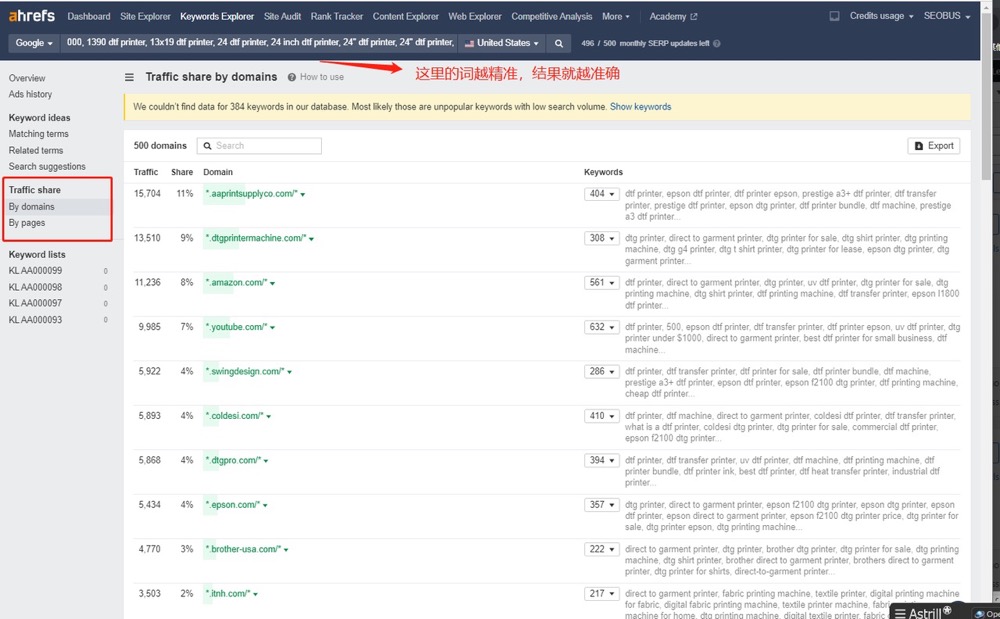Select By pages under Traffic share

click(27, 223)
